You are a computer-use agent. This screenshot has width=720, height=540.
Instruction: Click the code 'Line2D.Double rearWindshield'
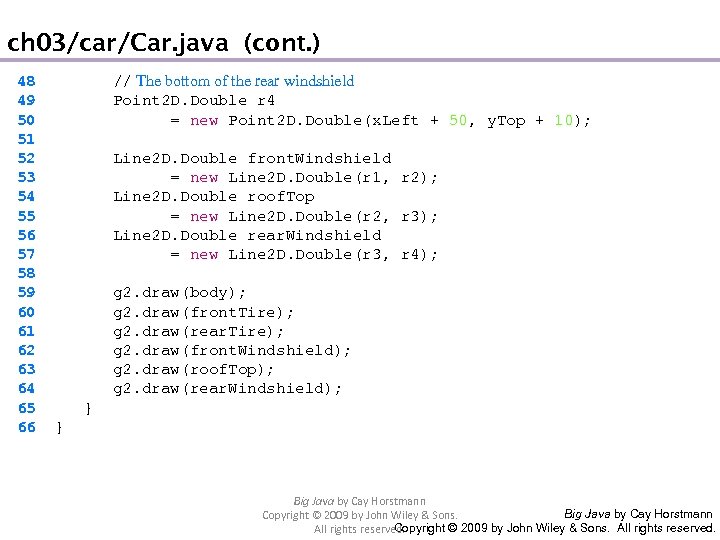click(247, 236)
